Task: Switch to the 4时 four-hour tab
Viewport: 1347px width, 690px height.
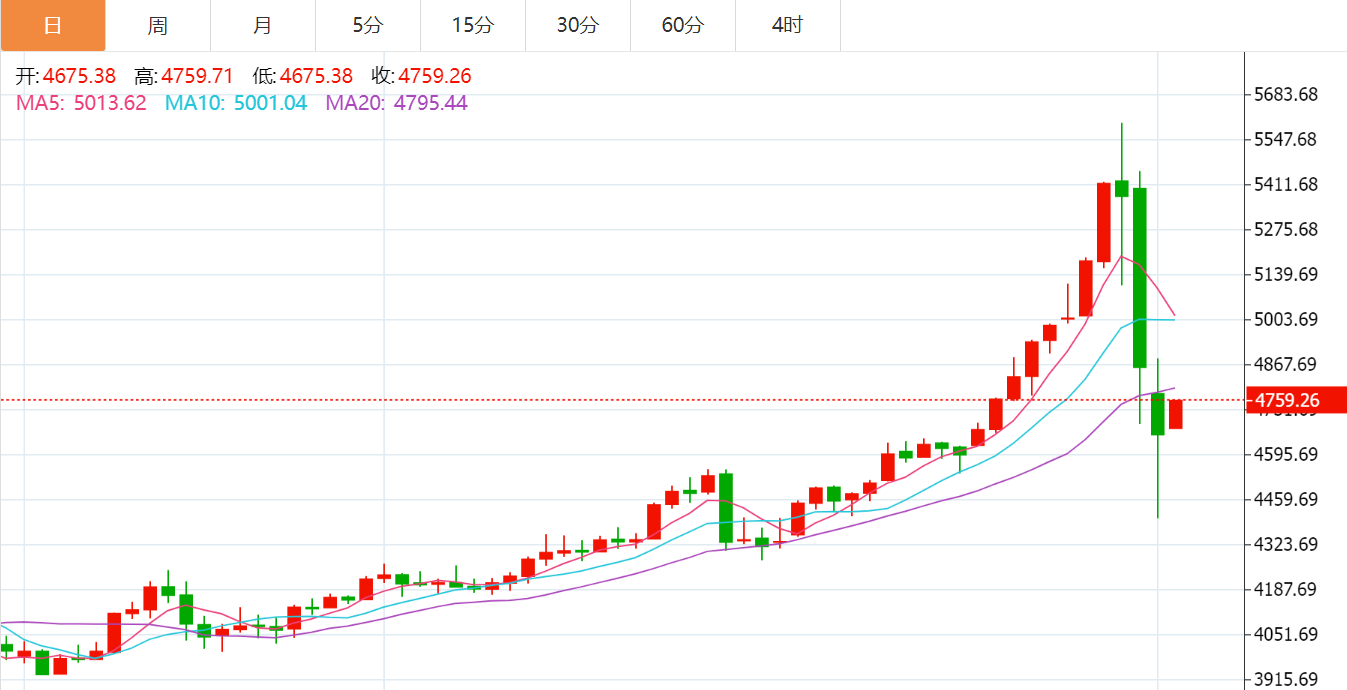Action: click(788, 26)
